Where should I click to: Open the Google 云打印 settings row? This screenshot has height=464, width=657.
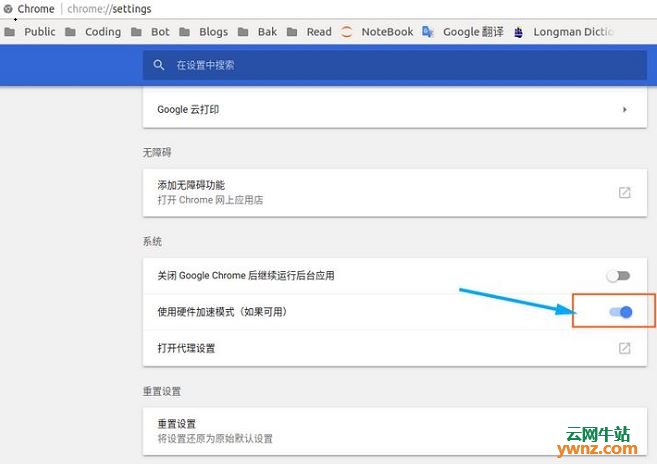click(395, 109)
